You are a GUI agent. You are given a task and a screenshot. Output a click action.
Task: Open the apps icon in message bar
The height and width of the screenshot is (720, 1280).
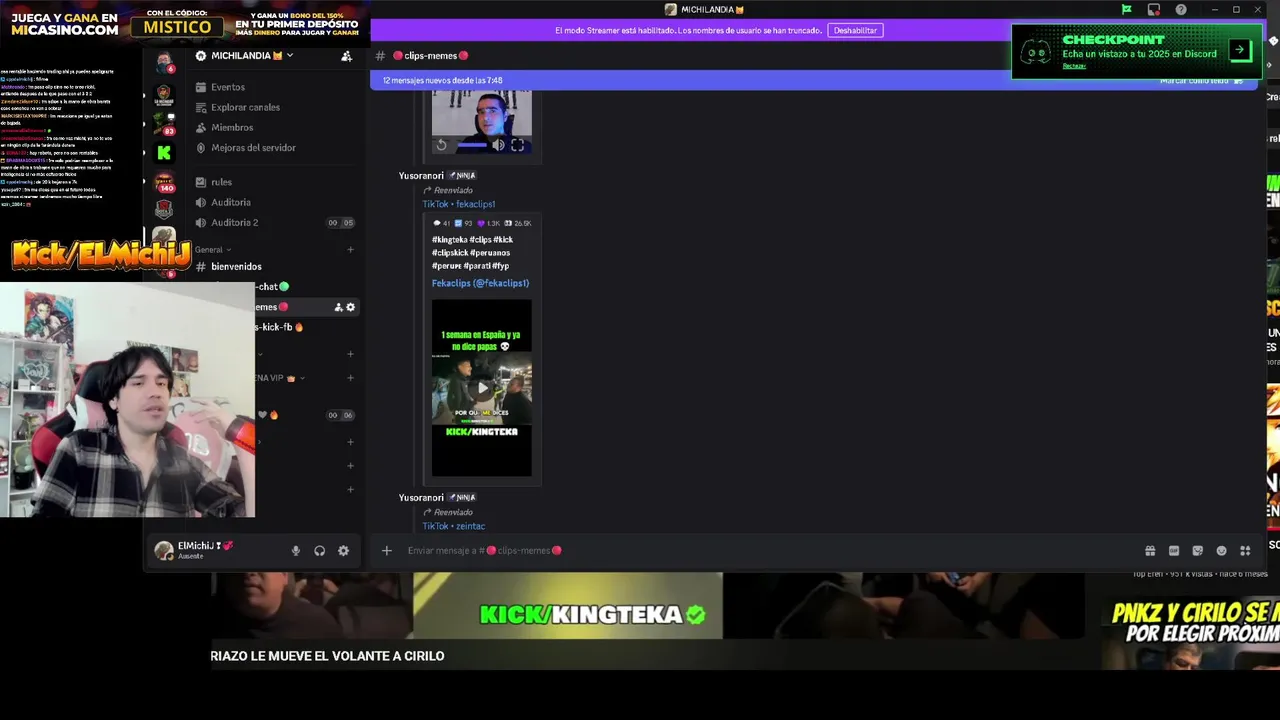1245,551
